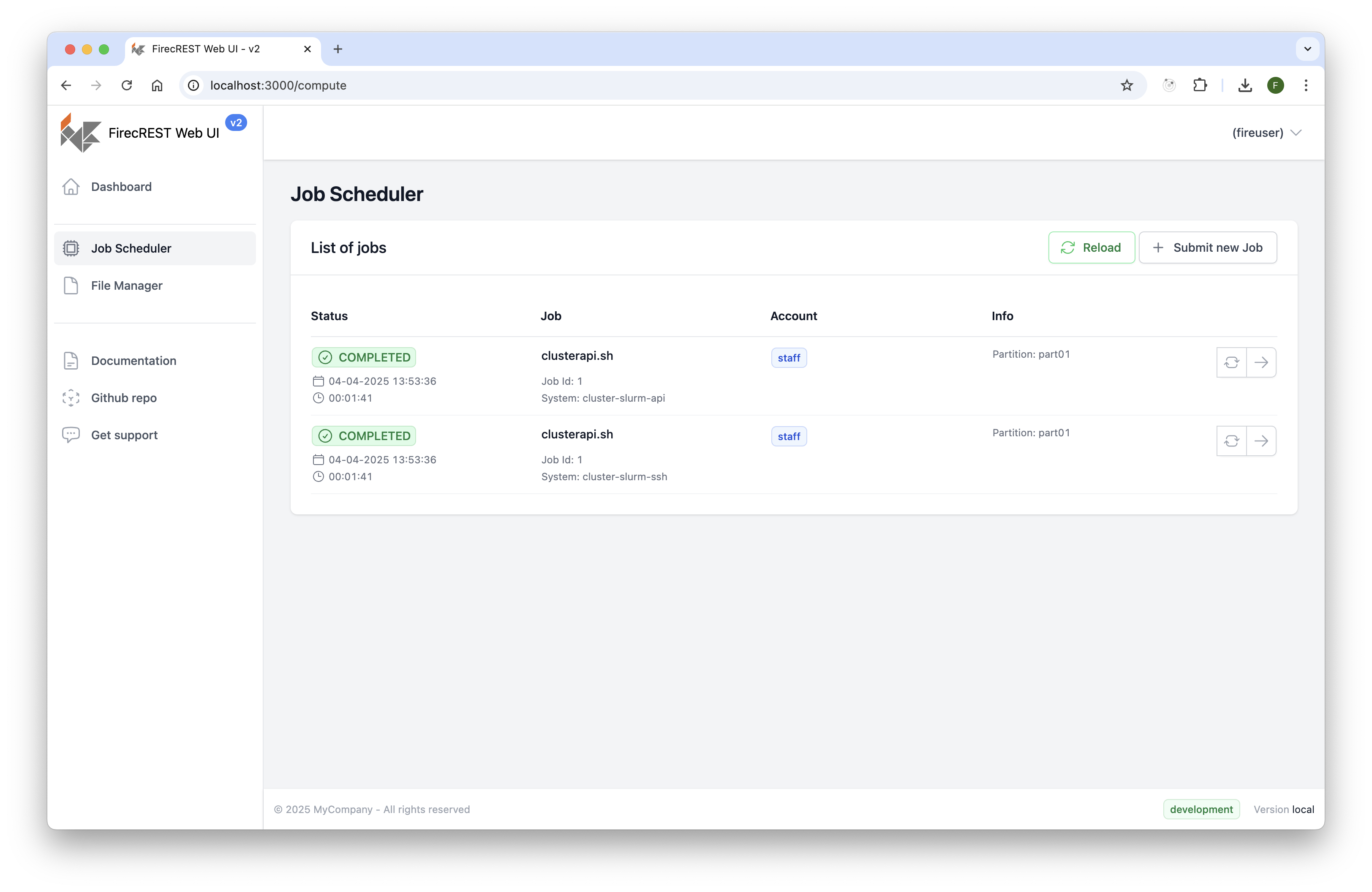The width and height of the screenshot is (1372, 892).
Task: Click clusterapi.sh name in cluster-slurm-api row
Action: coord(577,356)
